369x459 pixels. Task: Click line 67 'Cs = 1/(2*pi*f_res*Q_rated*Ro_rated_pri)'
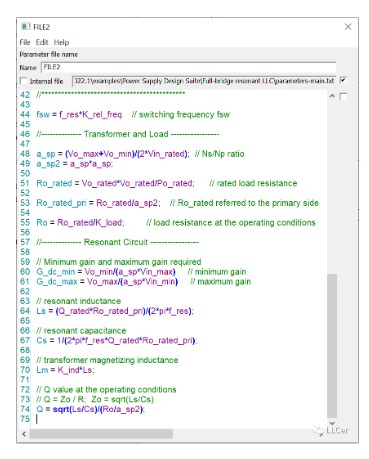click(x=117, y=341)
